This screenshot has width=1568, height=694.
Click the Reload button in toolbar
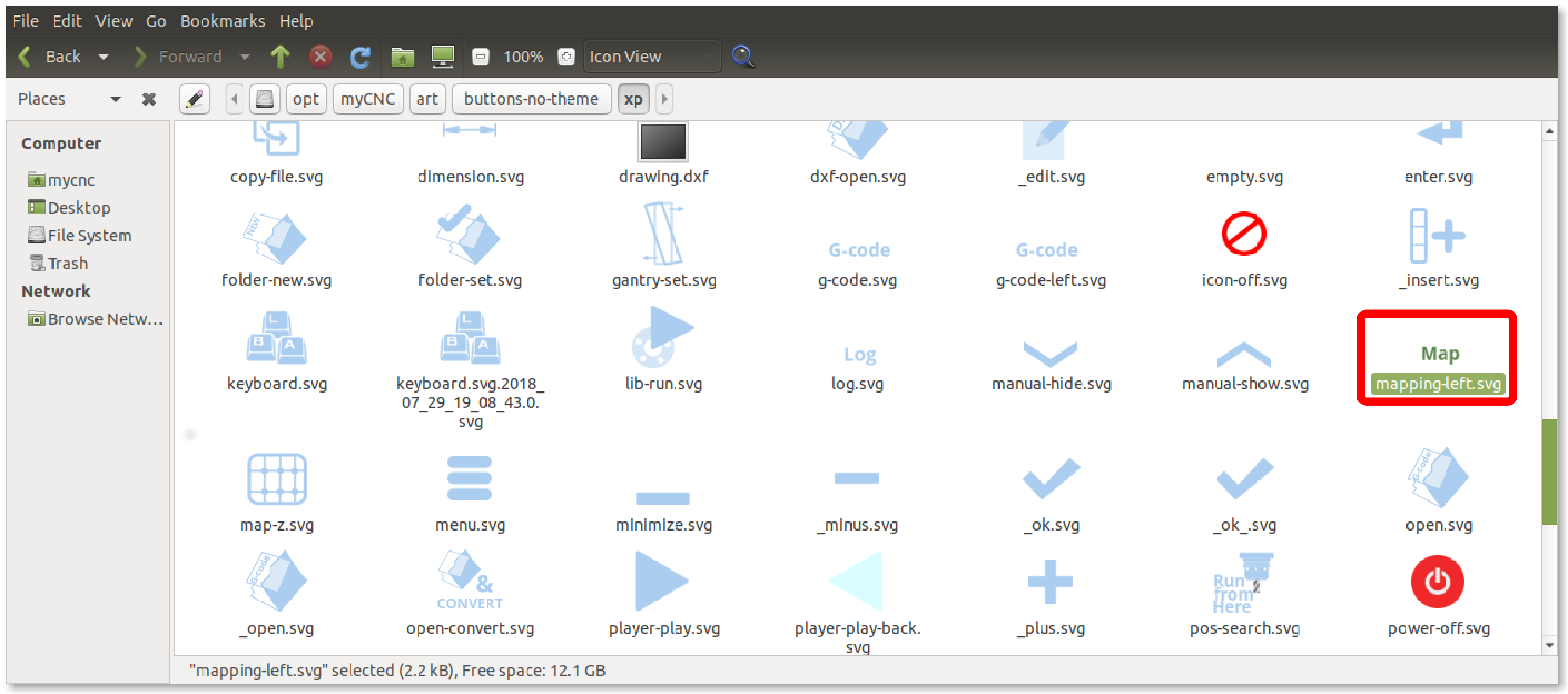[x=360, y=56]
